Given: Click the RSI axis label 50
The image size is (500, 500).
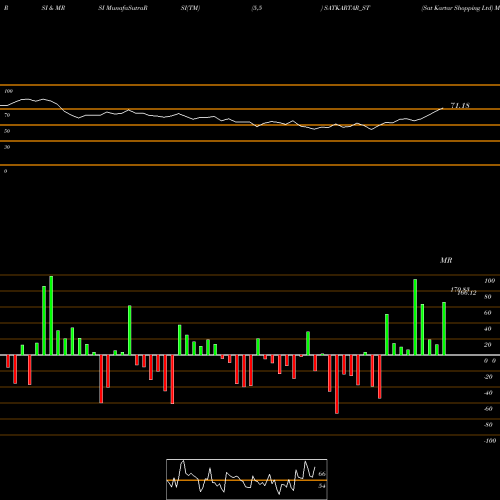Looking at the screenshot, I should (x=7, y=131).
